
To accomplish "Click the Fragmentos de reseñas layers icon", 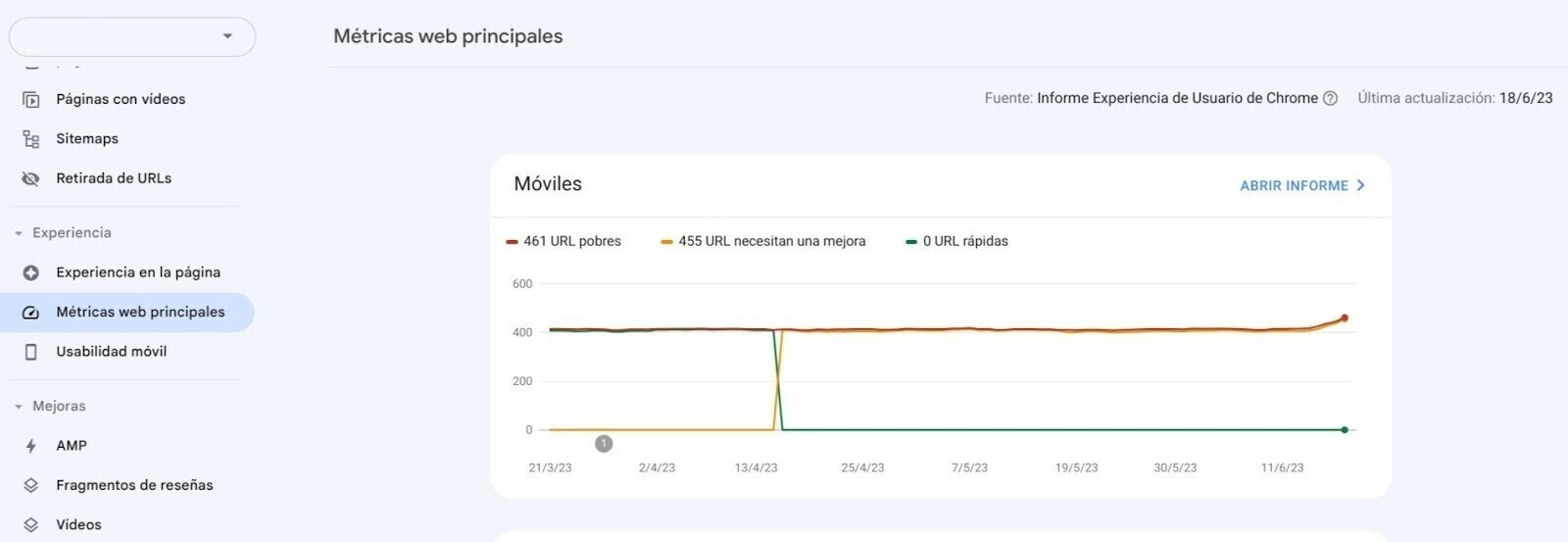I will click(x=31, y=485).
